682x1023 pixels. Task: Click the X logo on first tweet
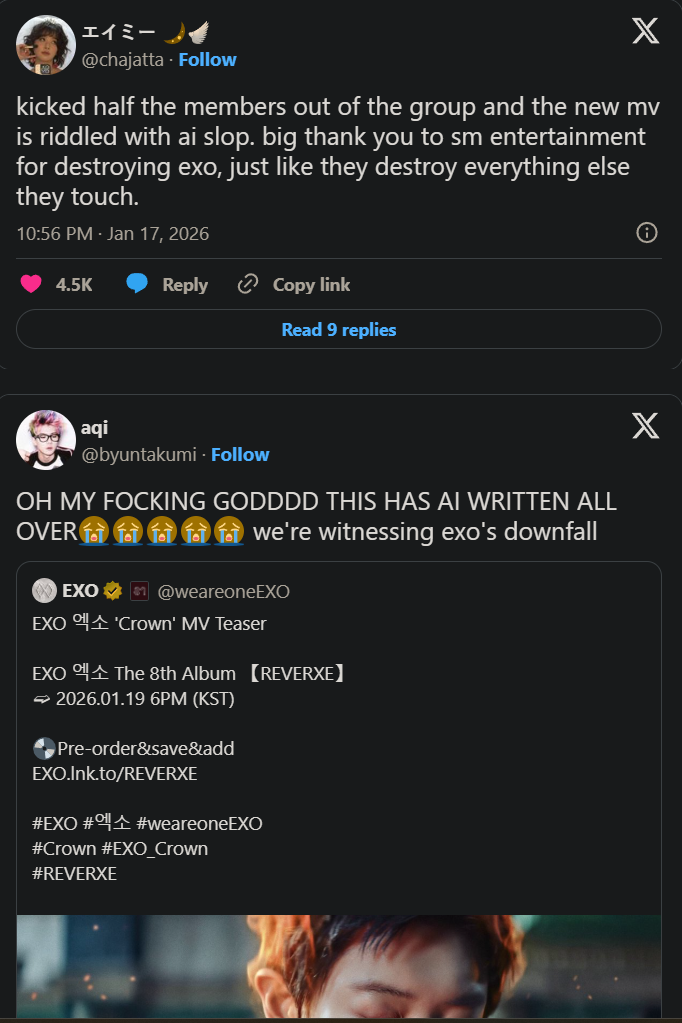point(645,31)
